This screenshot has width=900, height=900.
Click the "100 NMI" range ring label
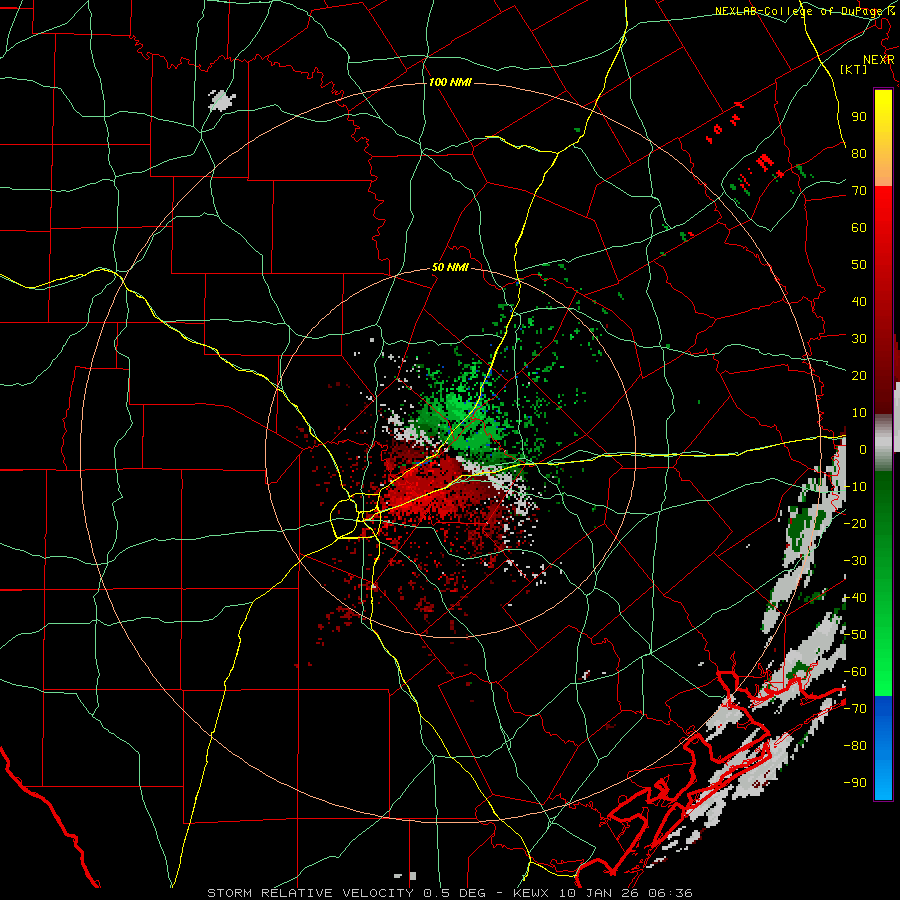click(450, 83)
